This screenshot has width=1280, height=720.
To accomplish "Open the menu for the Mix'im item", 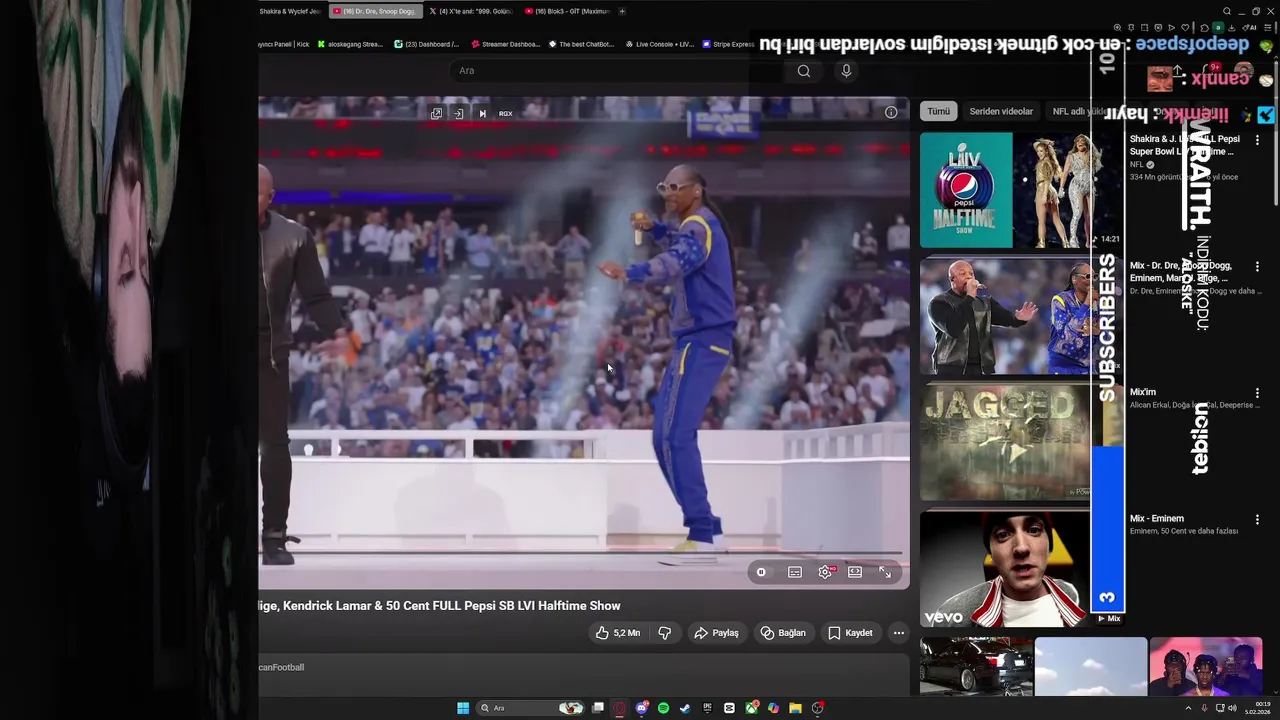I will click(1257, 393).
